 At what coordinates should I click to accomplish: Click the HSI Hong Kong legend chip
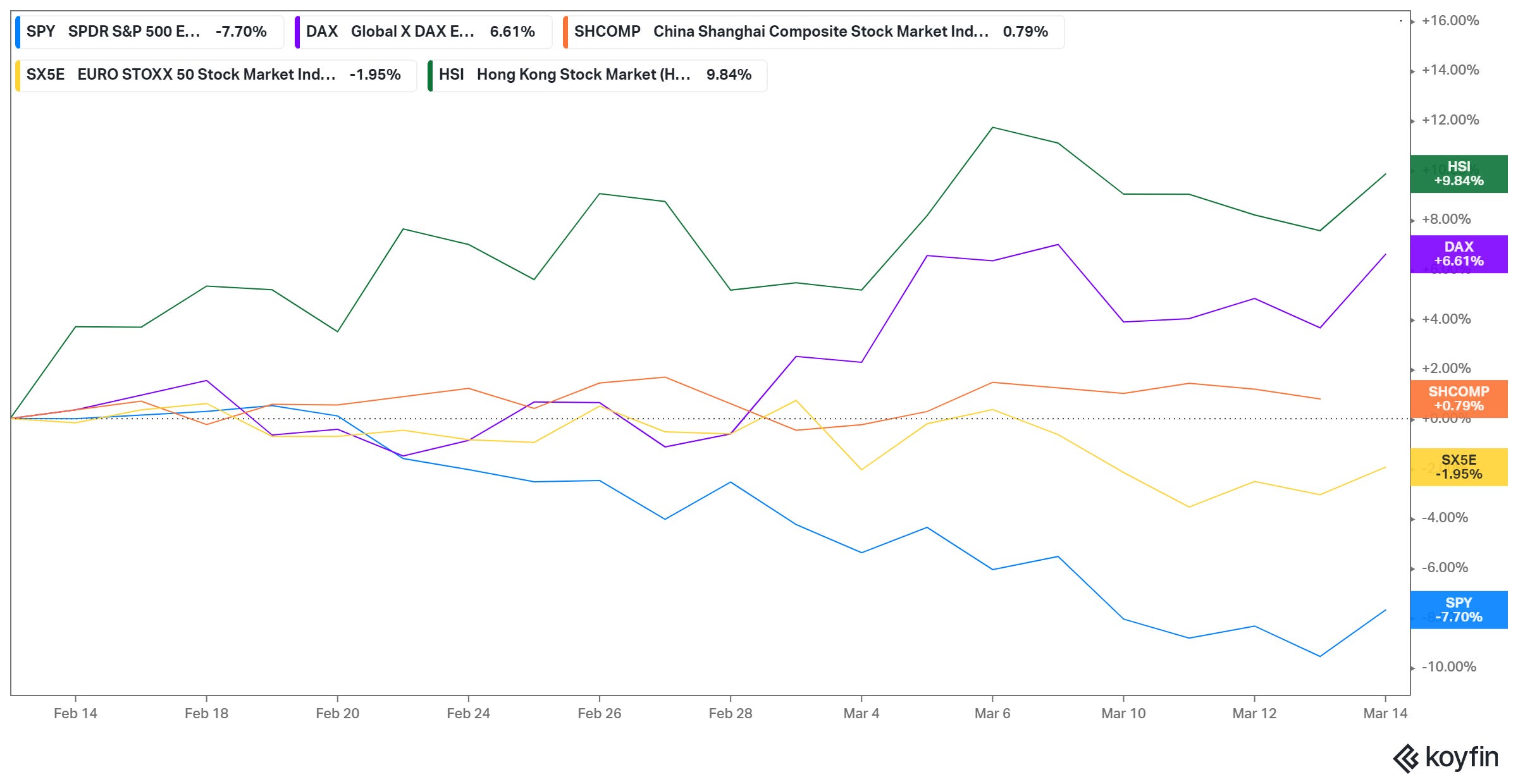pos(597,75)
